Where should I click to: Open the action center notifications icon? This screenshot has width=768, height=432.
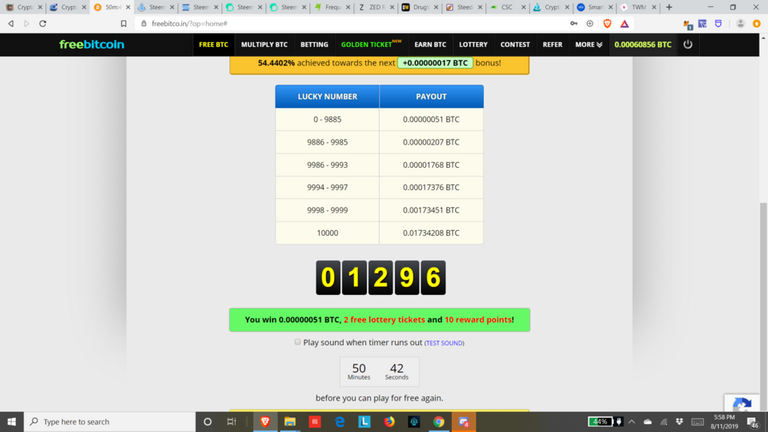click(753, 422)
